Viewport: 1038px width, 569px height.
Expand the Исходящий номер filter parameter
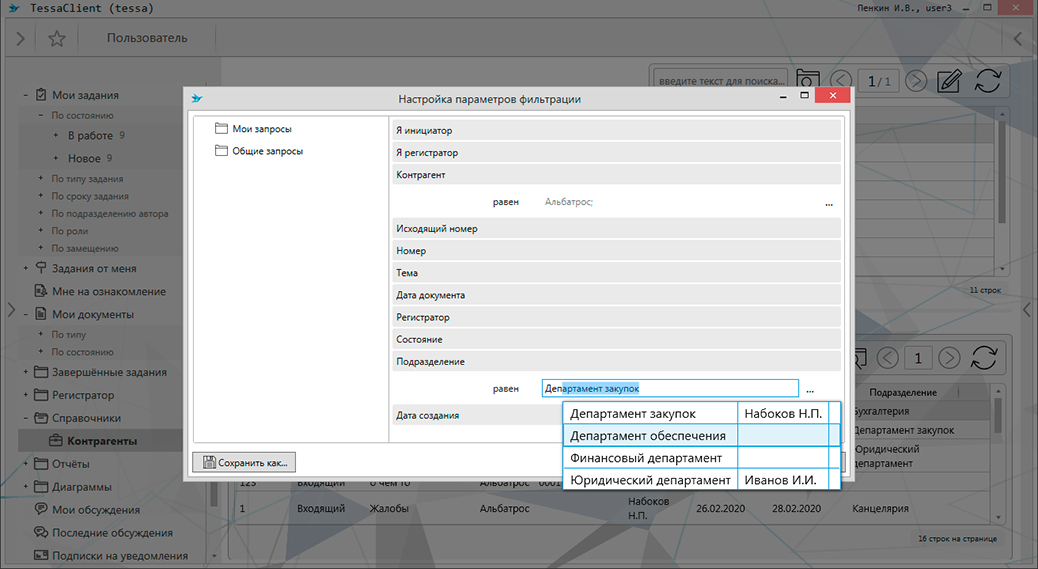437,229
